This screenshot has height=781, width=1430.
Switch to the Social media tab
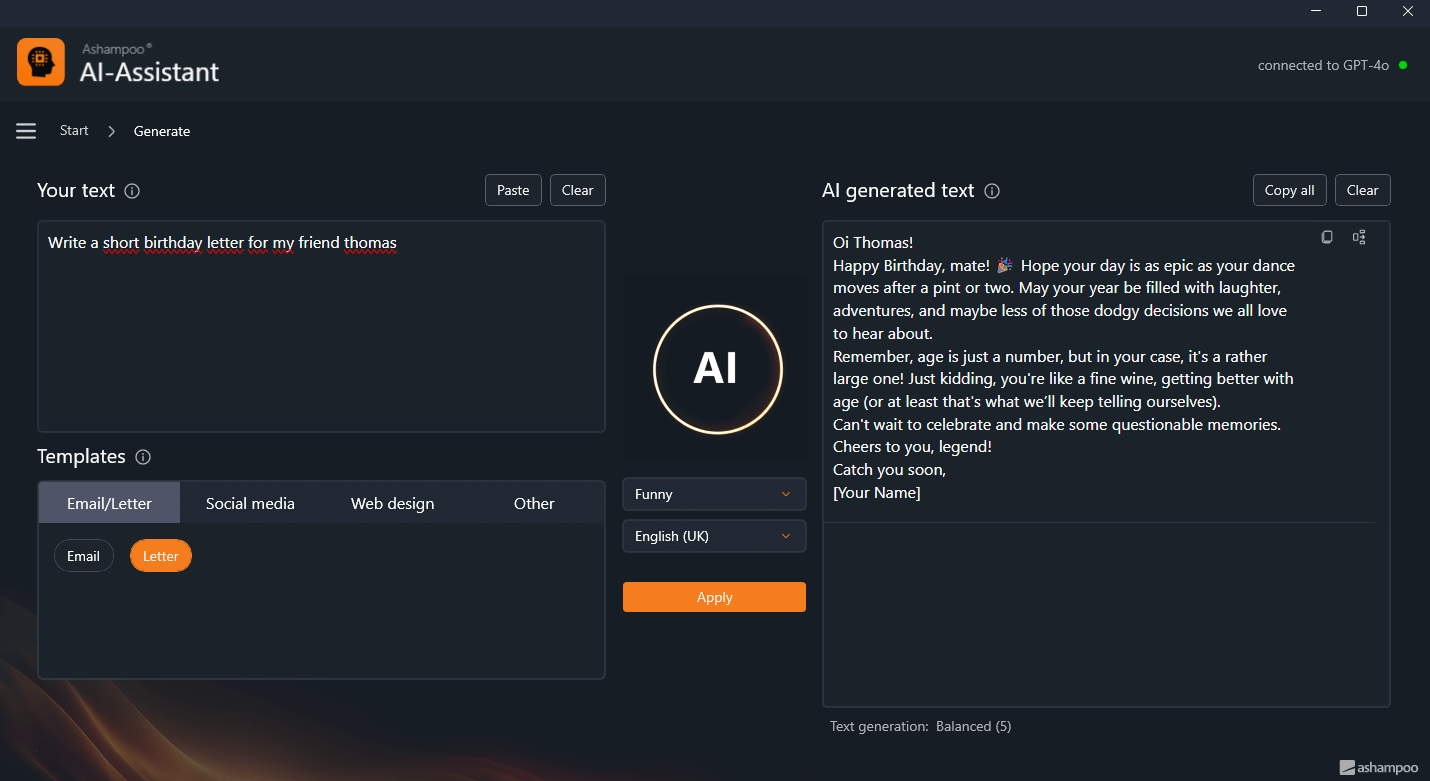tap(250, 503)
